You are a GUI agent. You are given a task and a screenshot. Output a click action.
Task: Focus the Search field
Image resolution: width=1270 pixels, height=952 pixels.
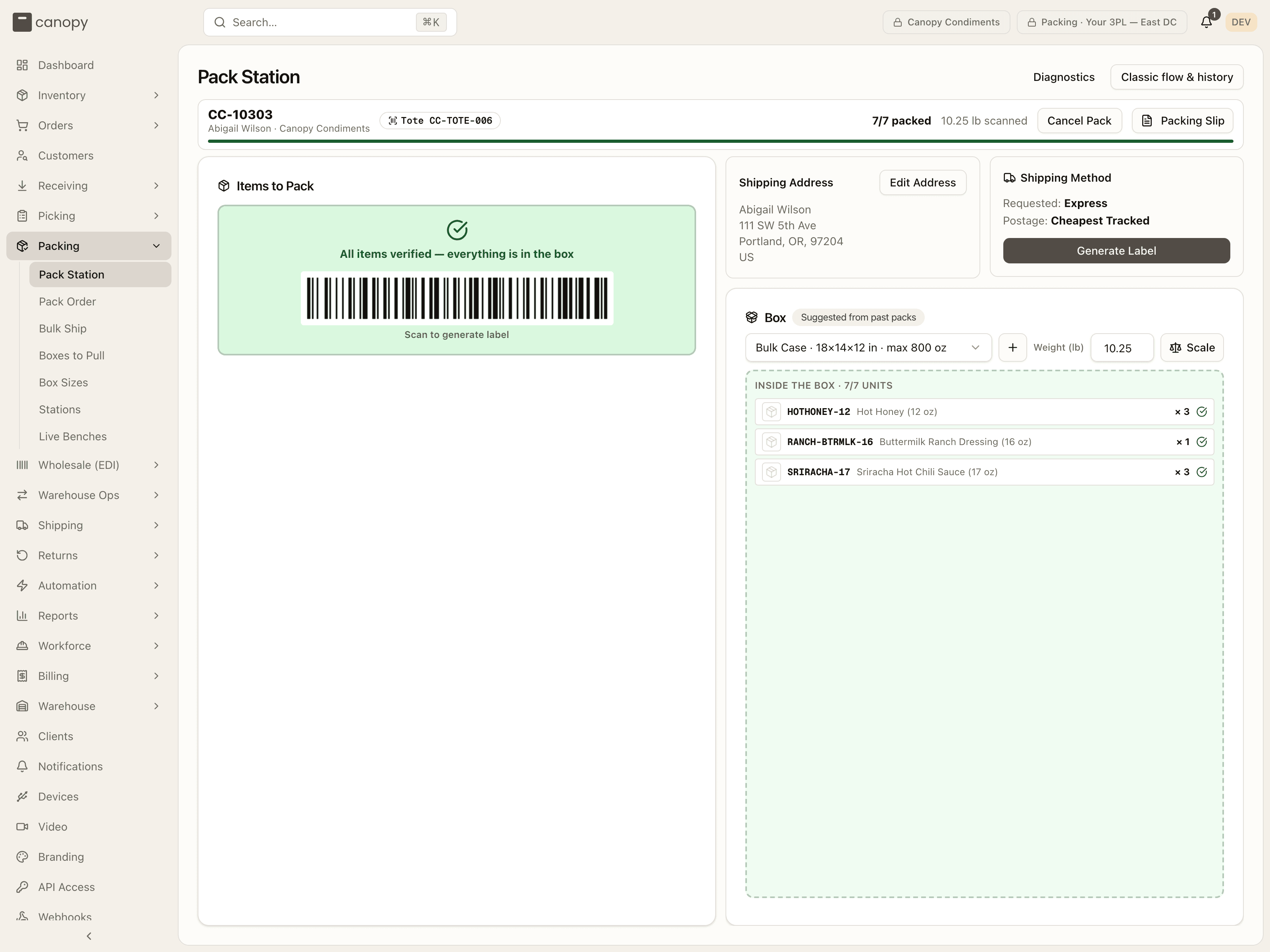pos(330,22)
